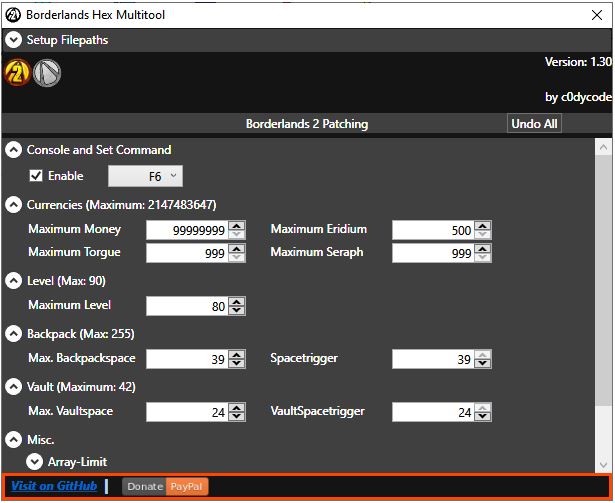Select the Borderlands 2 game icon
615x503 pixels.
(17, 73)
